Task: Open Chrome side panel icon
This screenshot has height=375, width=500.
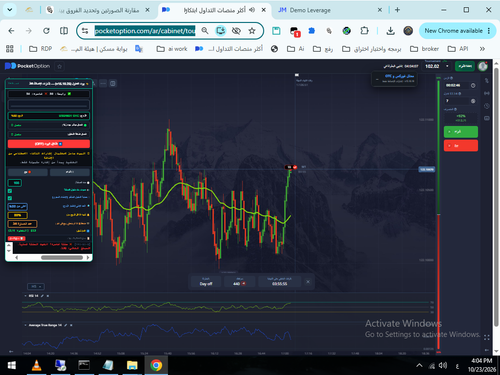Action: pyautogui.click(x=64, y=31)
